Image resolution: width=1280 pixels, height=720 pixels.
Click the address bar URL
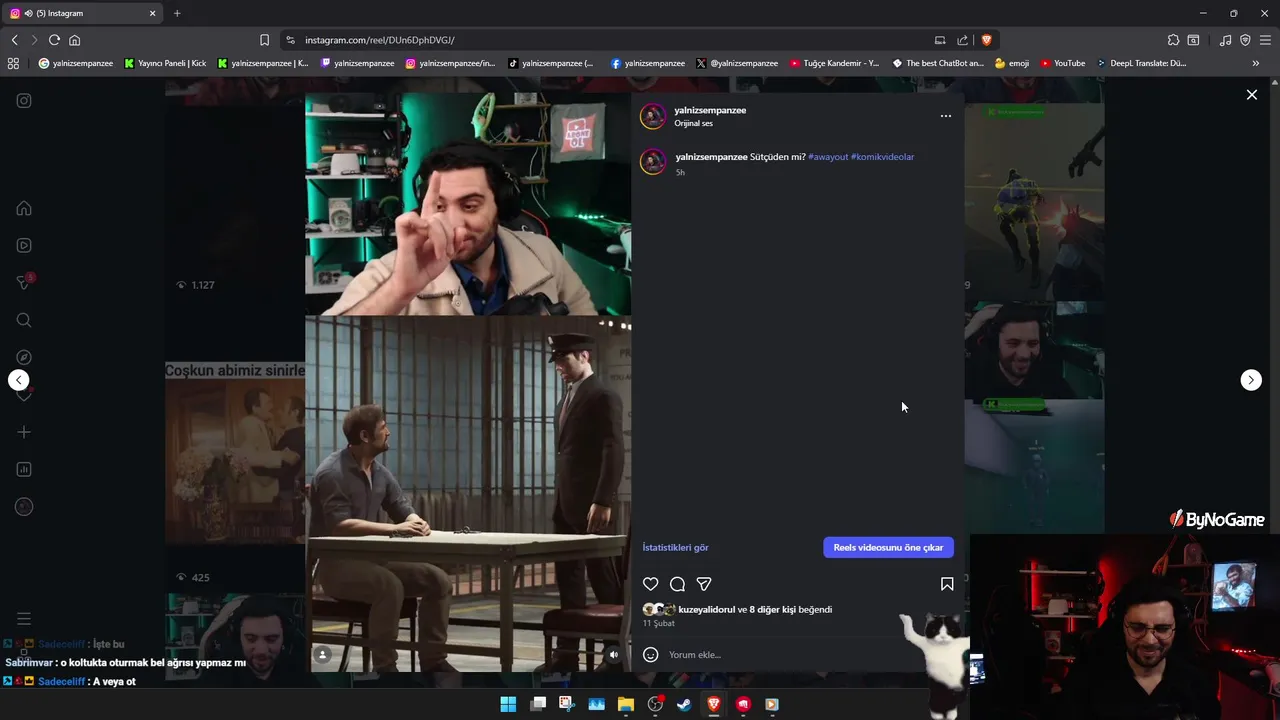380,40
